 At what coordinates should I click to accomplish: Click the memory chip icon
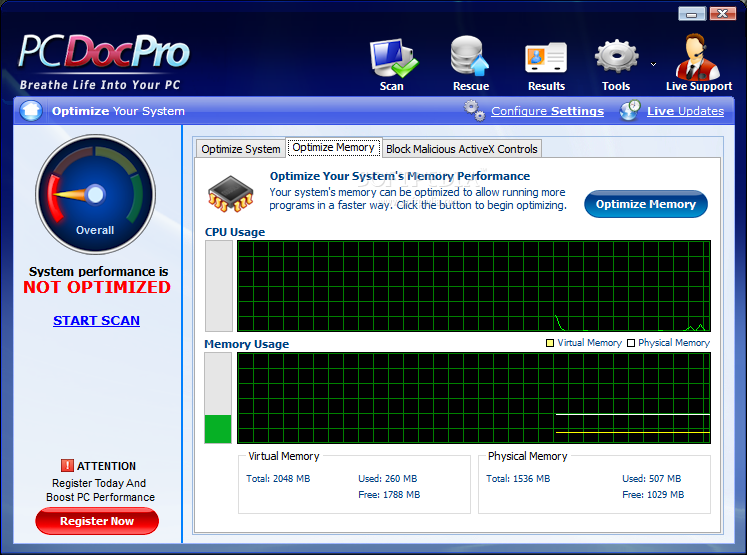pyautogui.click(x=231, y=194)
